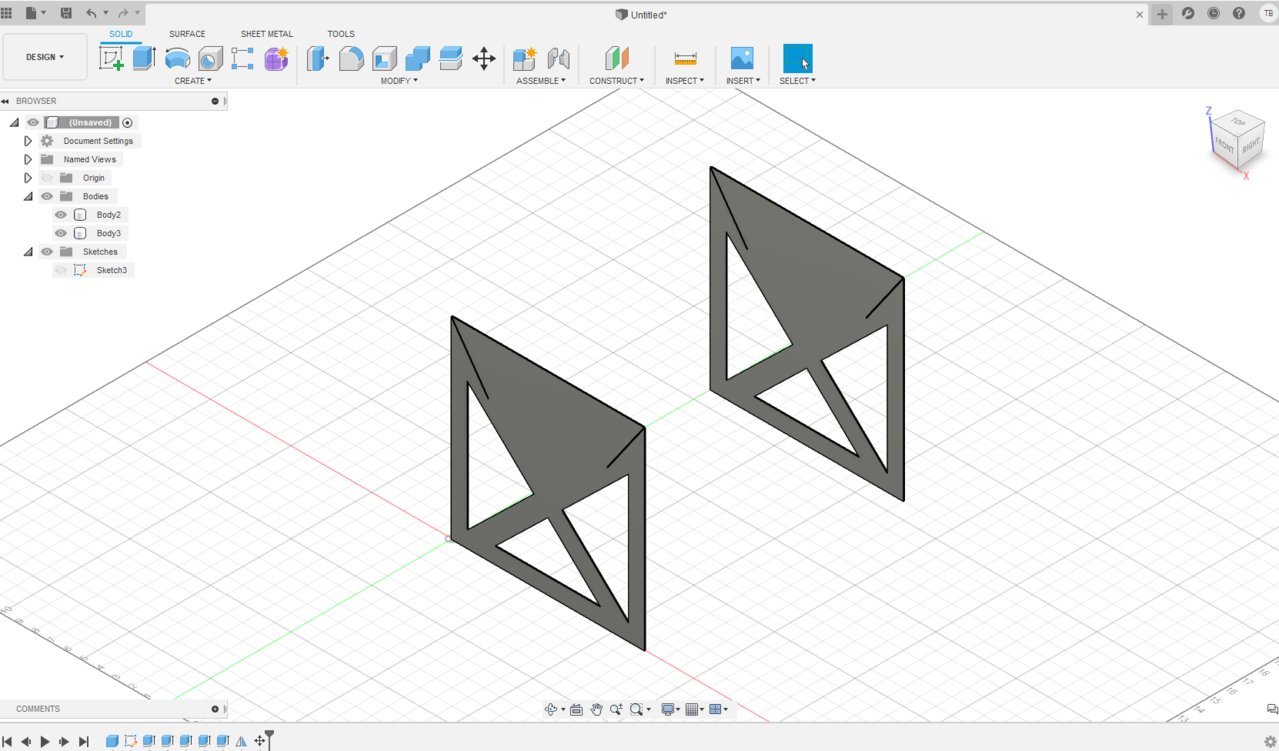
Task: Start a new sketch with Create Sketch
Action: [111, 58]
